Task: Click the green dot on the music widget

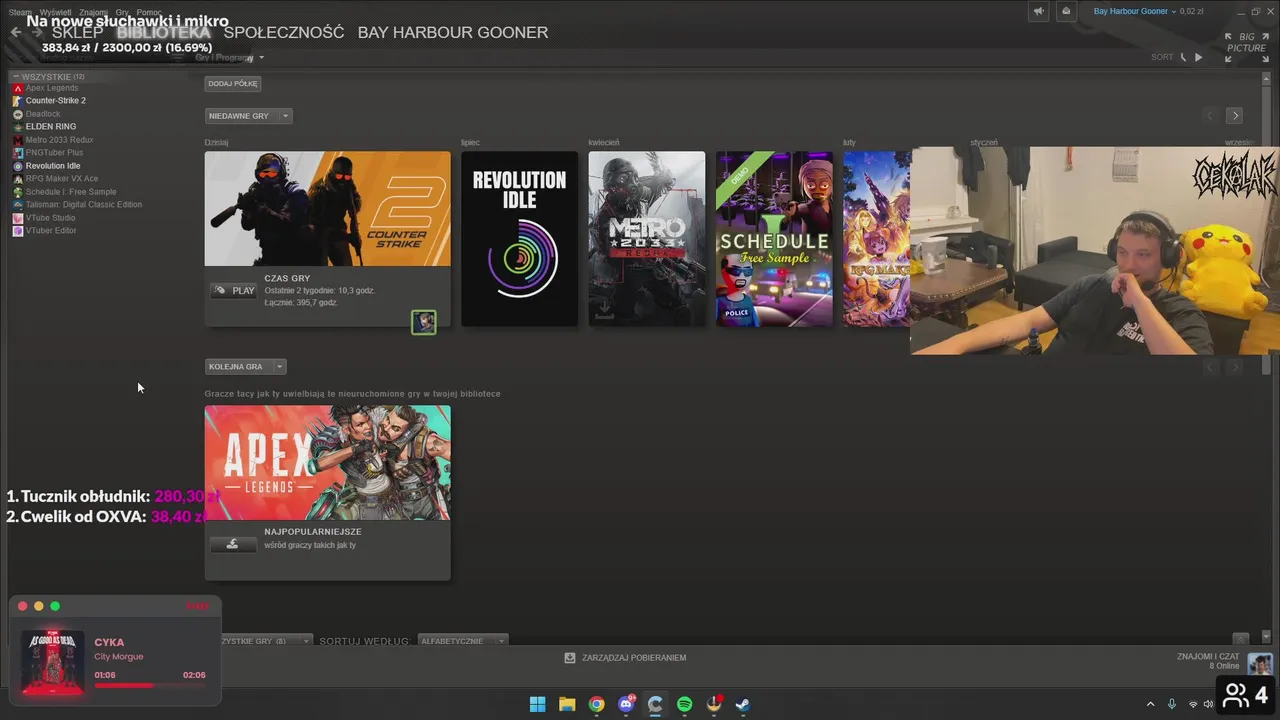Action: click(55, 606)
